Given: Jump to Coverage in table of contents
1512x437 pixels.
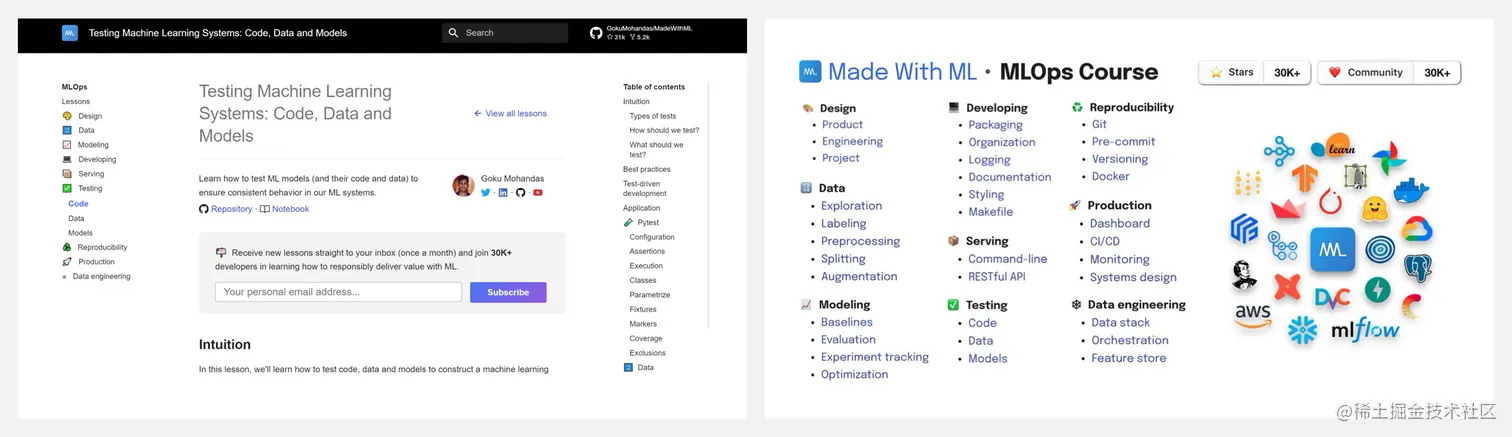Looking at the screenshot, I should (x=646, y=338).
